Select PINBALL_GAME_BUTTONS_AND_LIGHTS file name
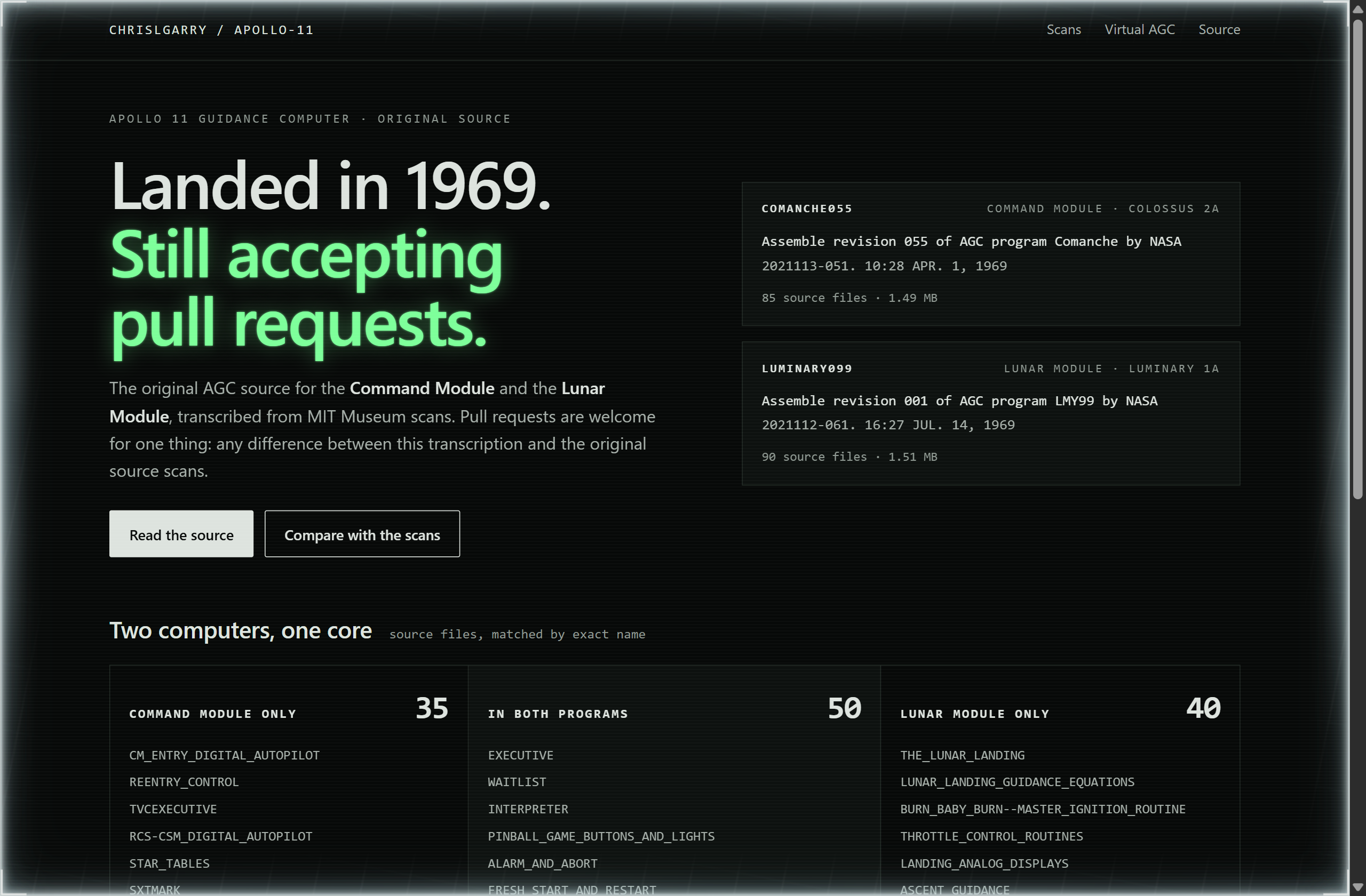This screenshot has width=1366, height=896. 601,836
